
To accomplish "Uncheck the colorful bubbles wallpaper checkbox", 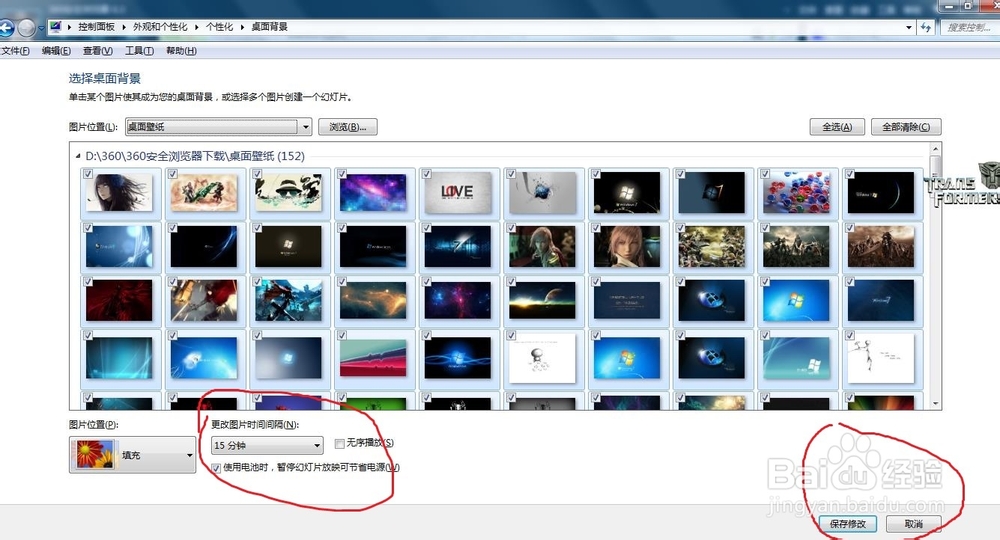I will point(765,173).
